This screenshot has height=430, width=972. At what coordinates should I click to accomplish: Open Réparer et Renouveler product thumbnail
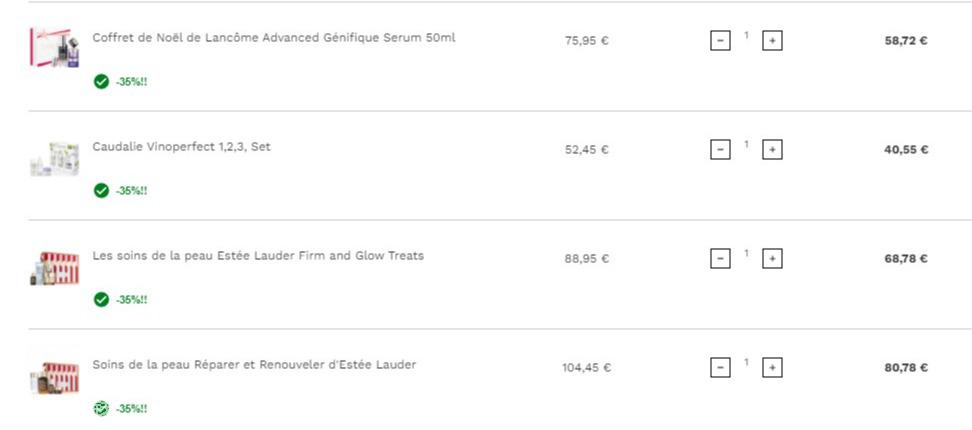(55, 377)
